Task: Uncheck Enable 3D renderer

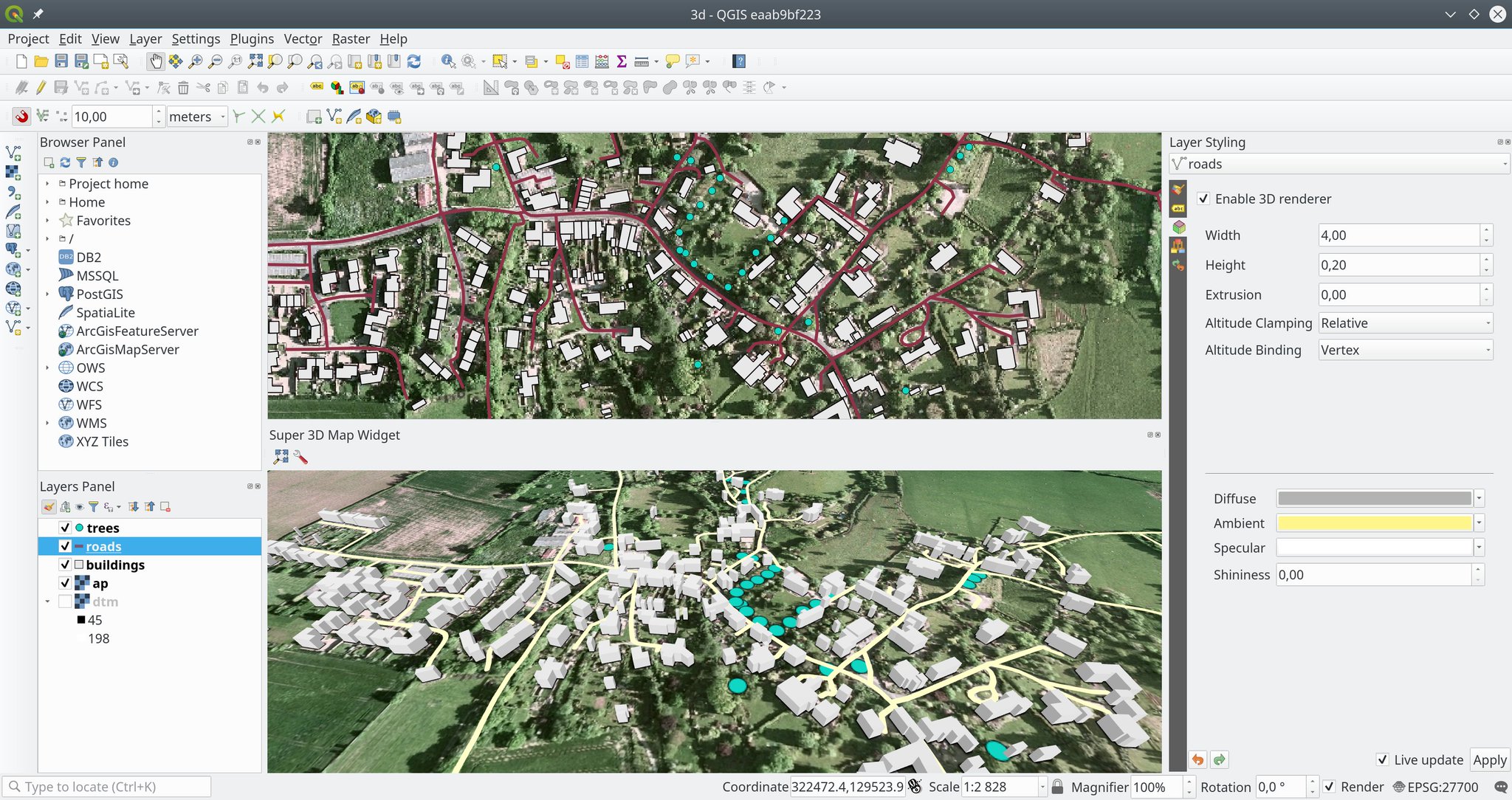Action: [1204, 199]
